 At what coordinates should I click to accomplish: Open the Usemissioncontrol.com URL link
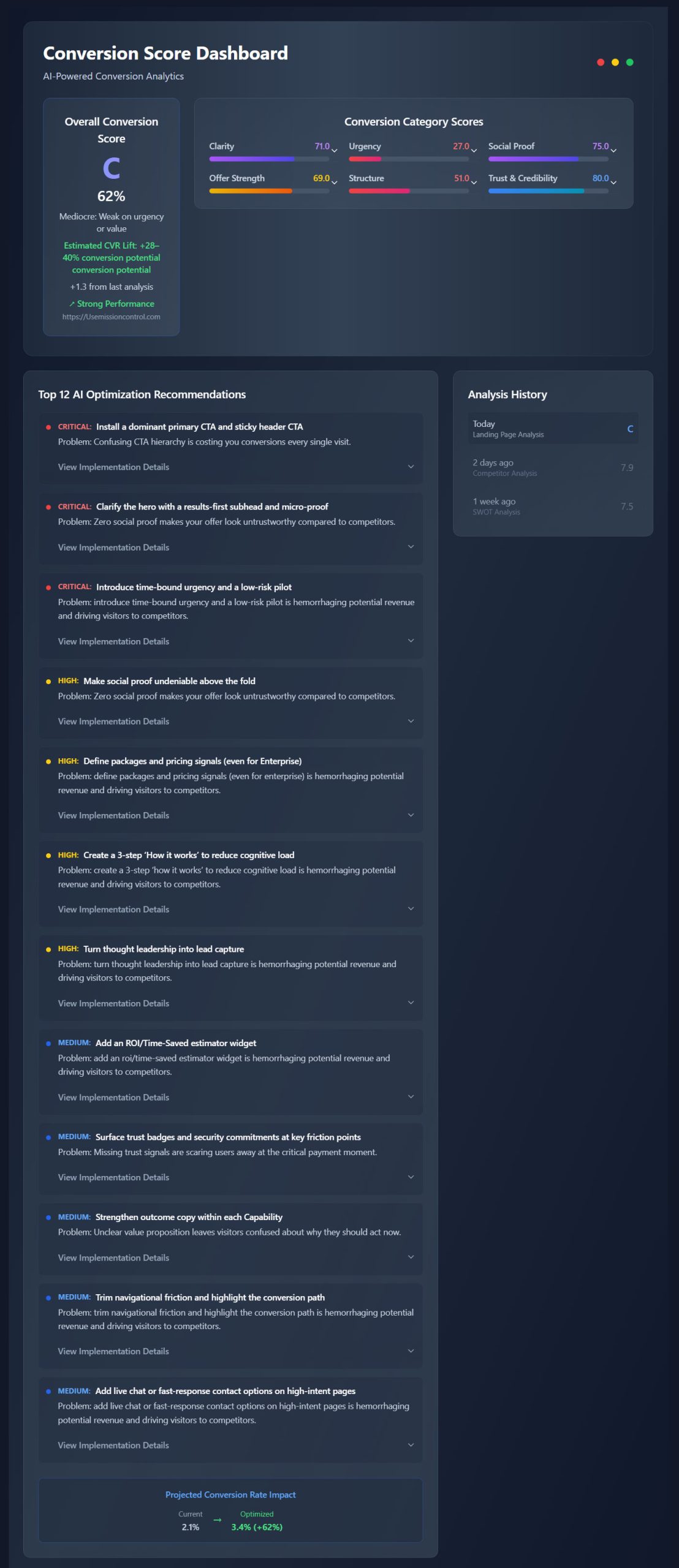(112, 317)
